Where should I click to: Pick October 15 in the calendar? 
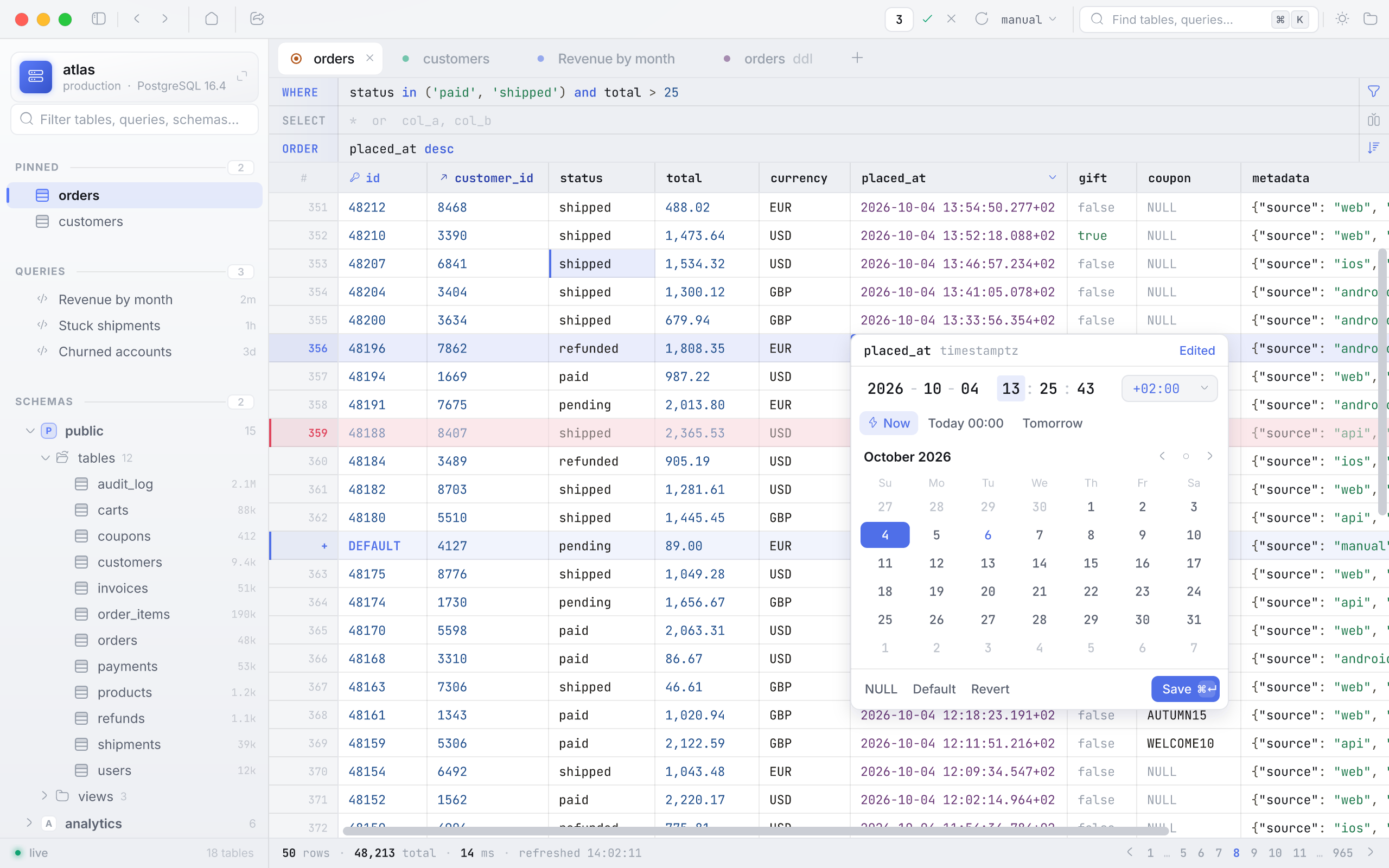click(x=1091, y=563)
